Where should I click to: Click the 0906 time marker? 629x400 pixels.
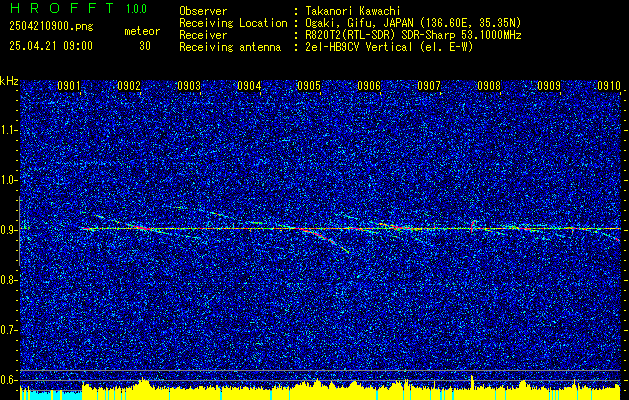369,85
